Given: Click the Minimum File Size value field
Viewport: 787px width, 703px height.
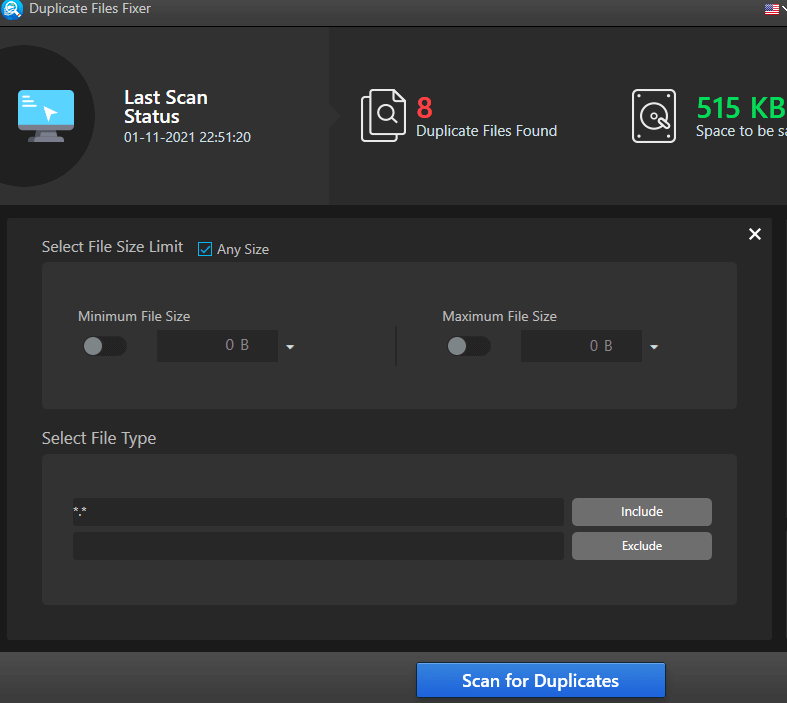Looking at the screenshot, I should tap(217, 346).
